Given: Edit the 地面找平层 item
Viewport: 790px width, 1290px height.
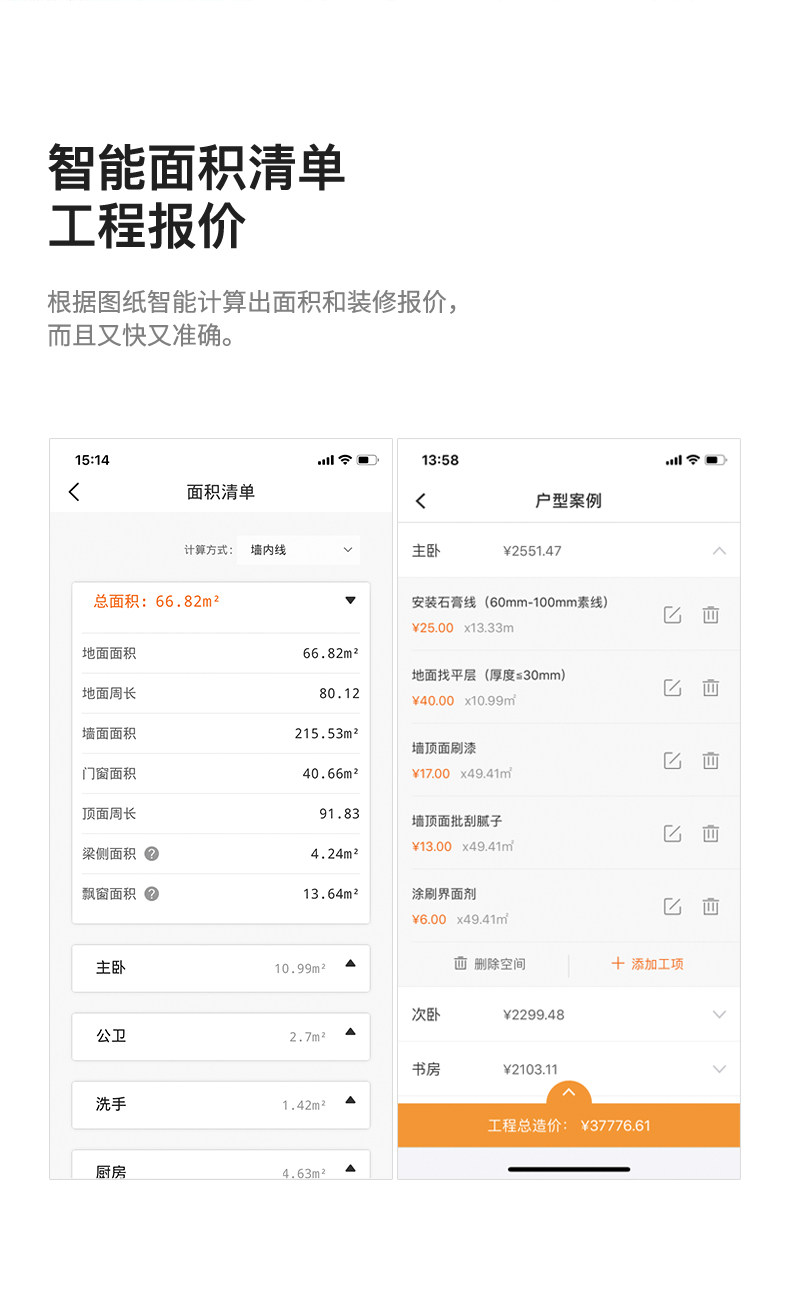Looking at the screenshot, I should point(672,688).
